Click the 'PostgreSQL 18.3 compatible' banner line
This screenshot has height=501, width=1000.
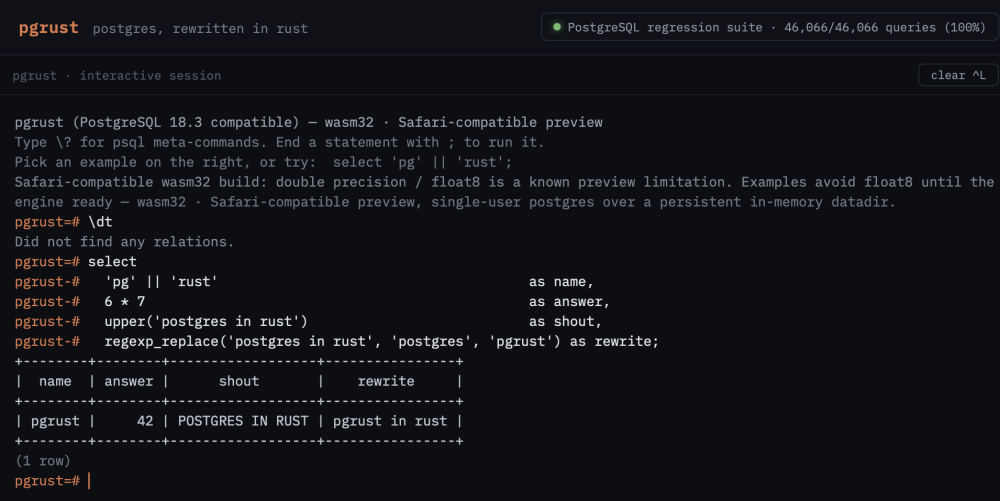pos(309,122)
